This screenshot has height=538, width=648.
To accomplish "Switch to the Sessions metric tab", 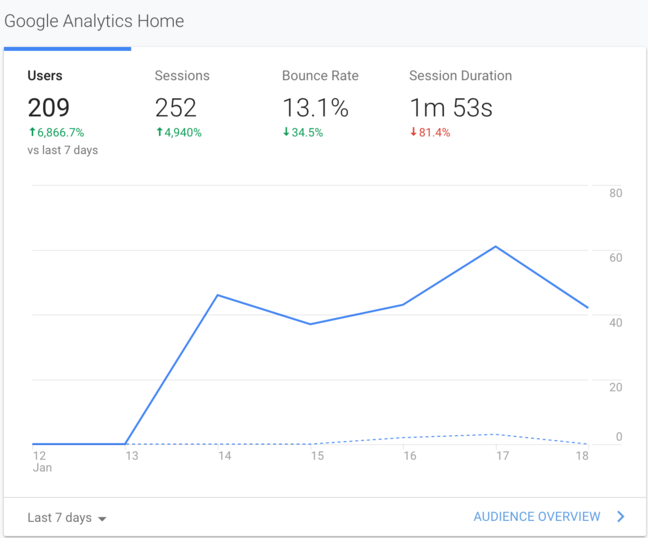I will [x=182, y=76].
